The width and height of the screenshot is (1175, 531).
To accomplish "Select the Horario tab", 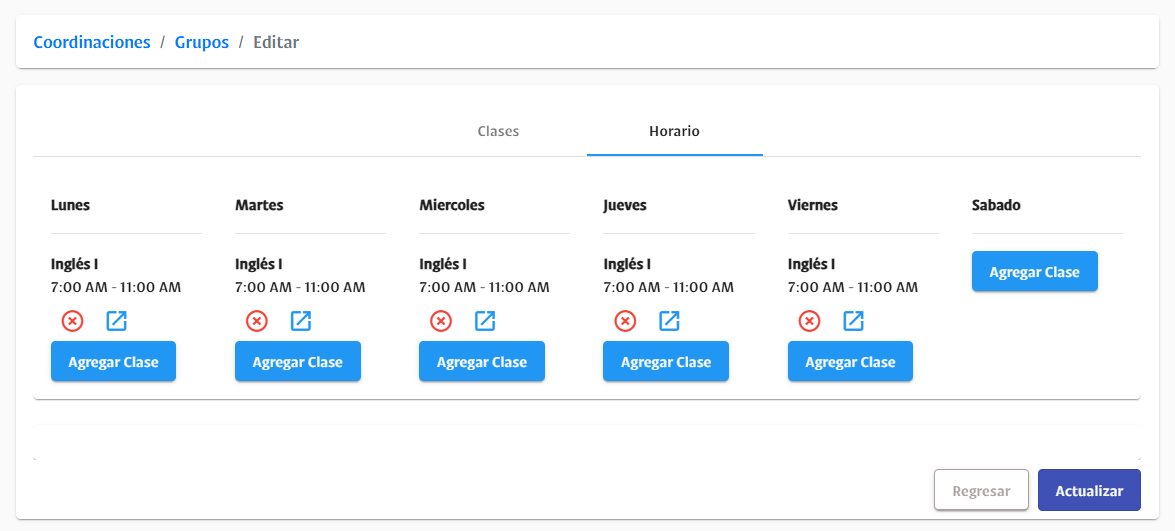I will pos(674,132).
